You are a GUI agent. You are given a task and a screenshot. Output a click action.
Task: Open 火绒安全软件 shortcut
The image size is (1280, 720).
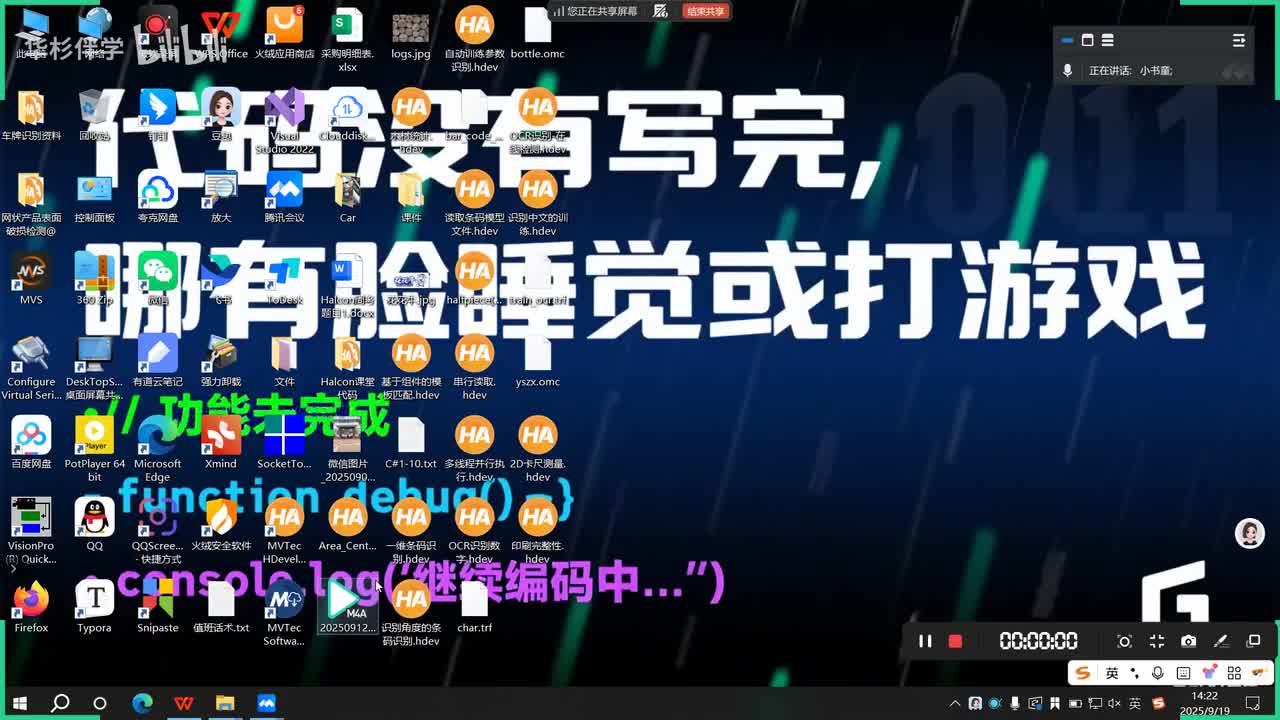(221, 526)
